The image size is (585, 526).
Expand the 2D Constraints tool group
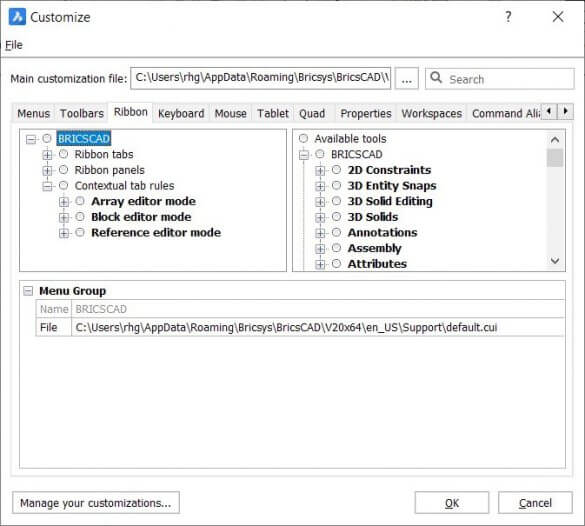[x=320, y=170]
